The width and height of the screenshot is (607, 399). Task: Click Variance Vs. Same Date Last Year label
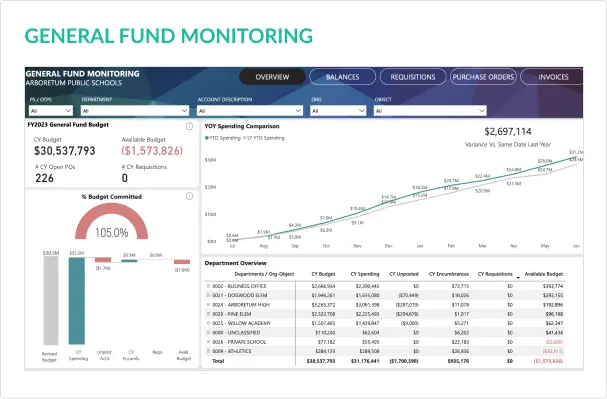pos(508,144)
